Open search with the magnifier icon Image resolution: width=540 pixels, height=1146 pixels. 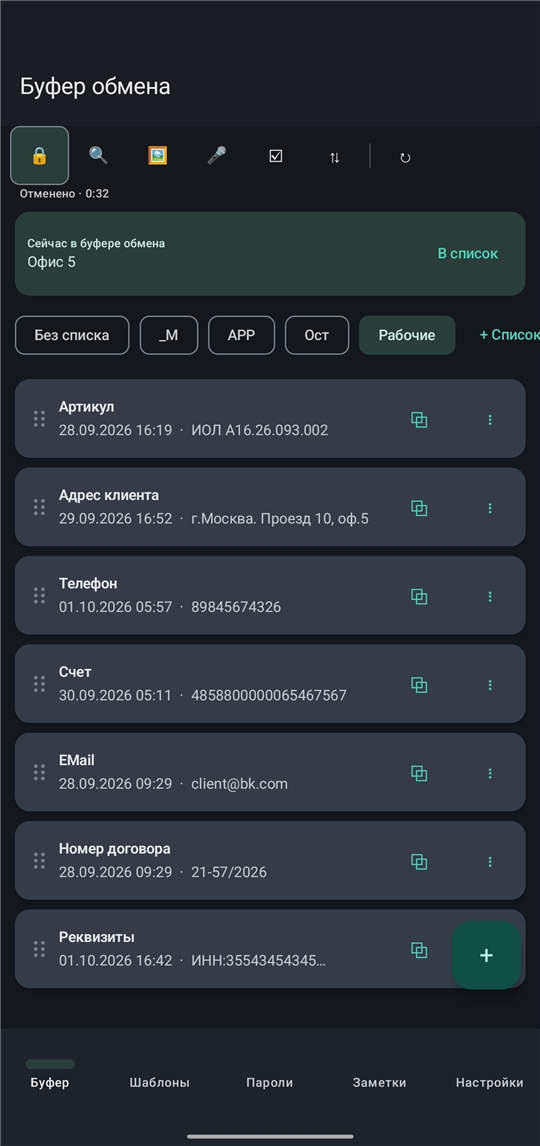click(x=99, y=155)
